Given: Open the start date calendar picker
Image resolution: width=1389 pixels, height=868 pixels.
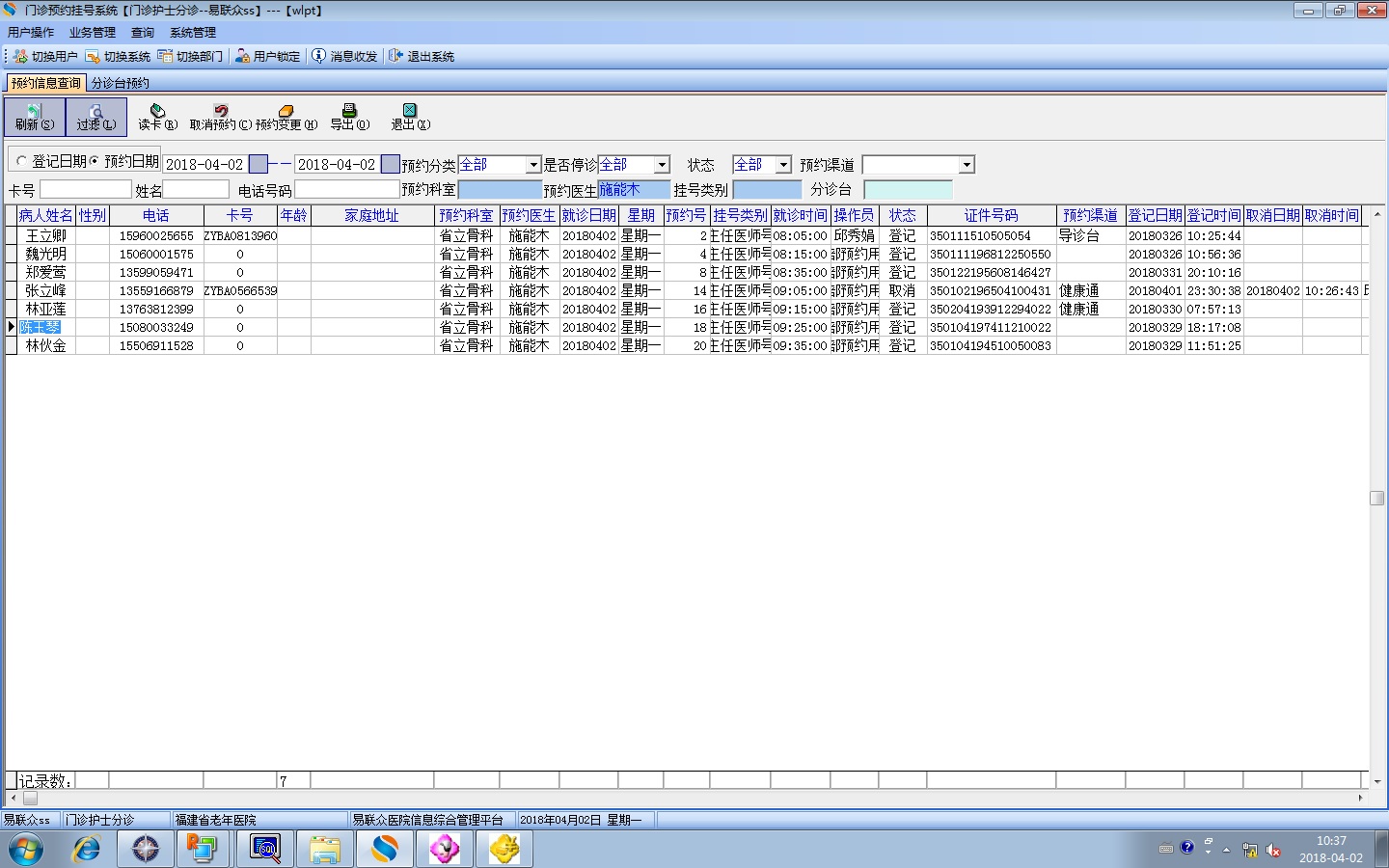Looking at the screenshot, I should click(x=258, y=164).
